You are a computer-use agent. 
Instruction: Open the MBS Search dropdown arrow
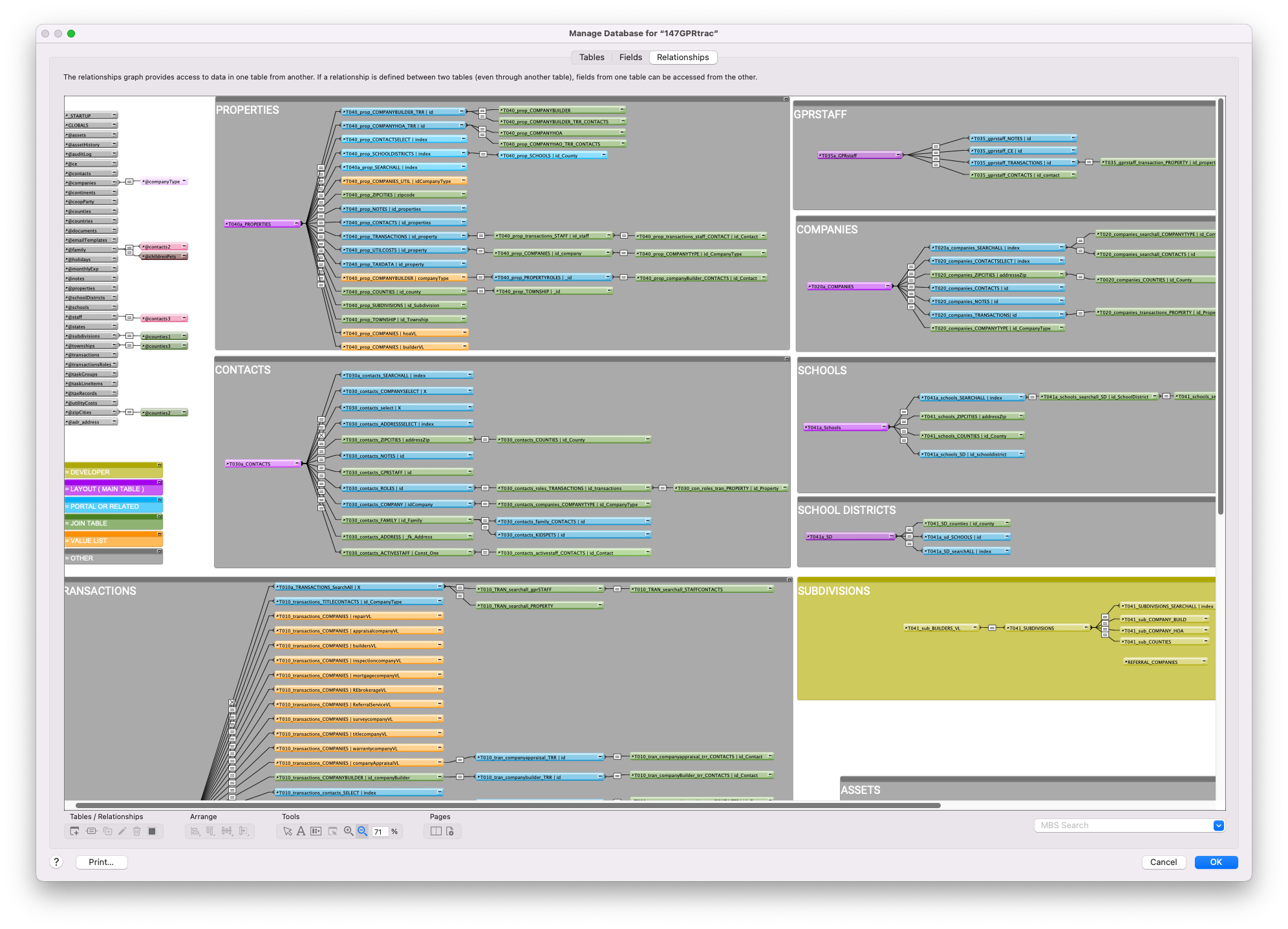pos(1218,826)
